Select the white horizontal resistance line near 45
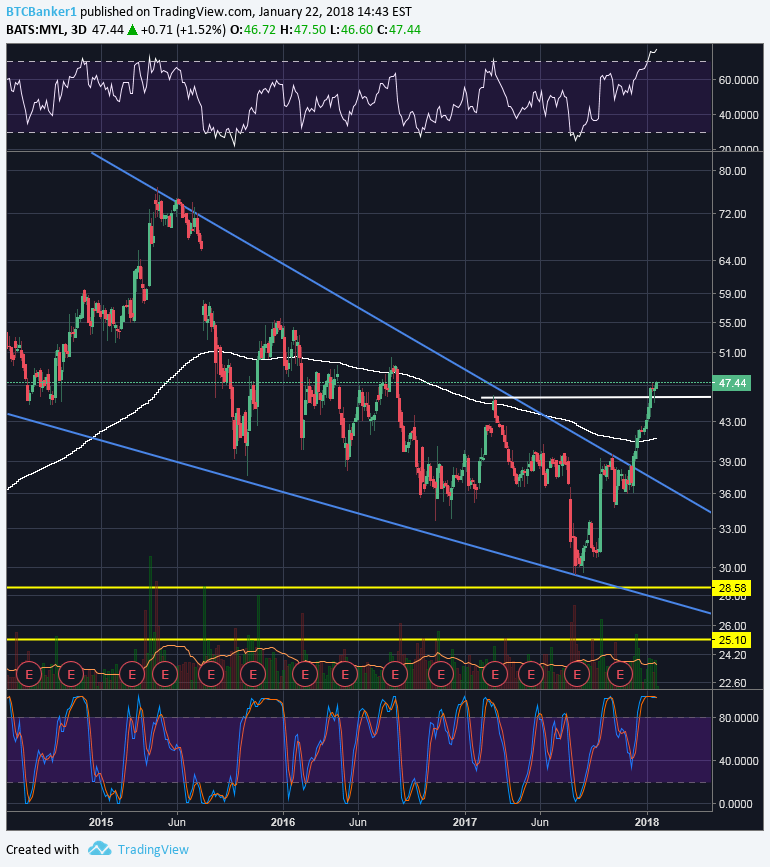 [596, 397]
